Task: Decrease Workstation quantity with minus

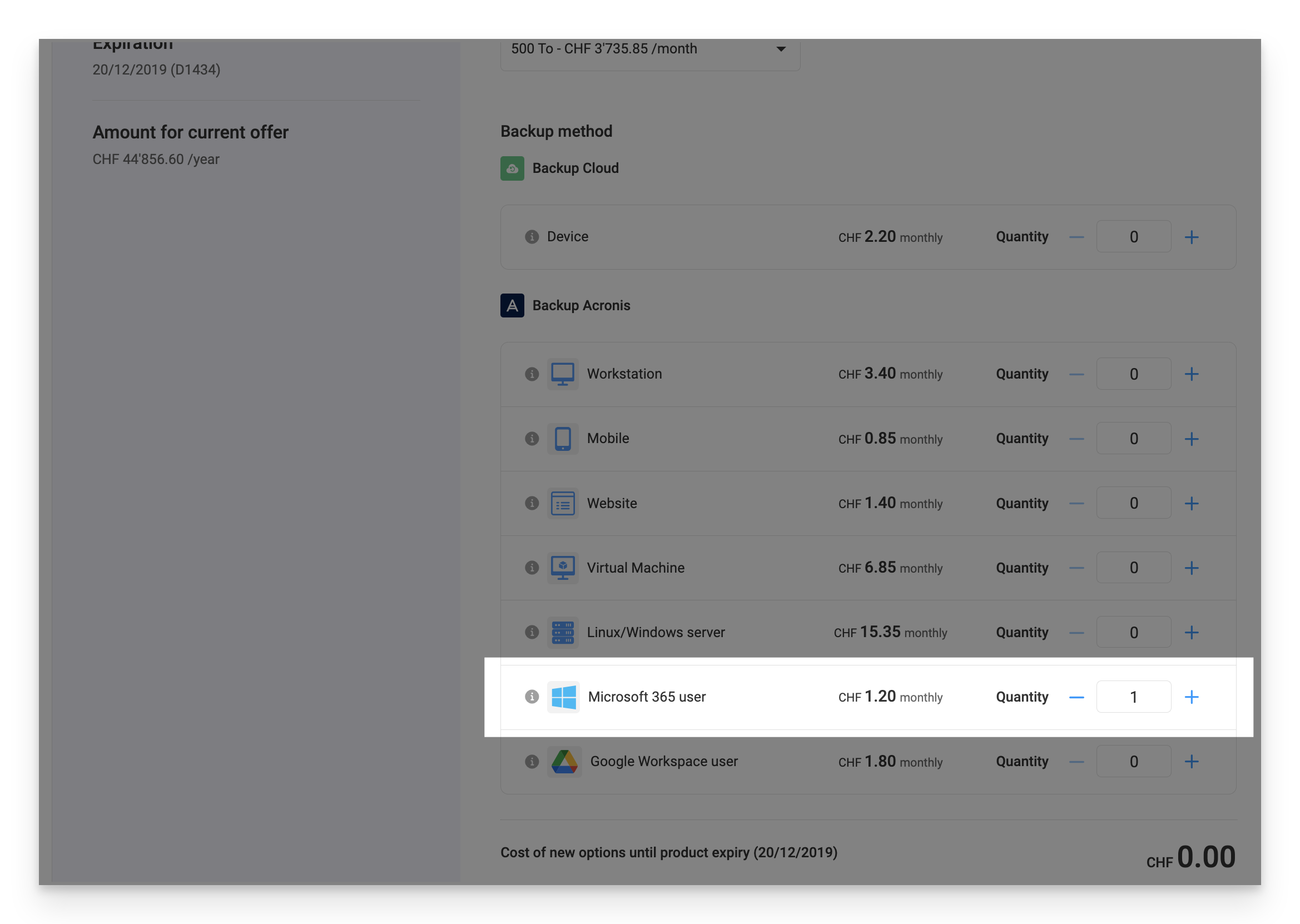Action: [x=1076, y=374]
